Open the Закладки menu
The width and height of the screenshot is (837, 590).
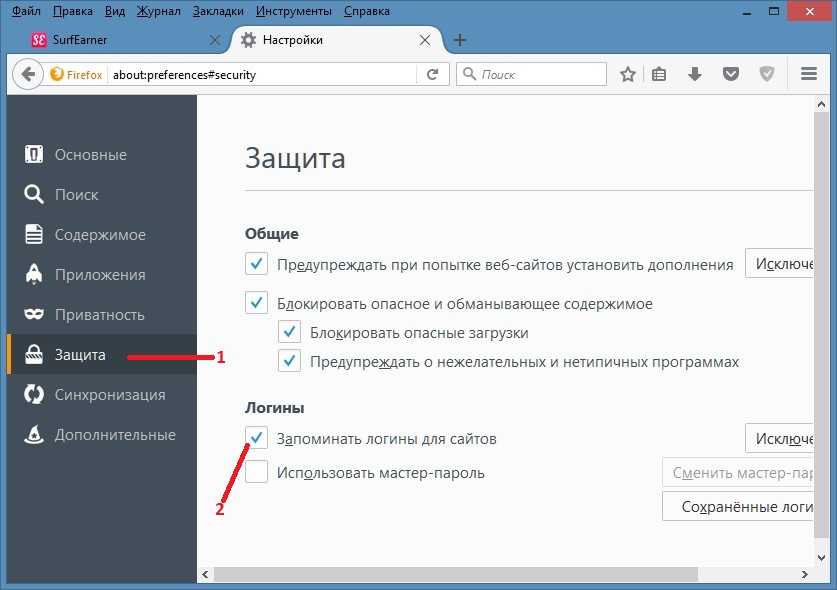tap(218, 11)
